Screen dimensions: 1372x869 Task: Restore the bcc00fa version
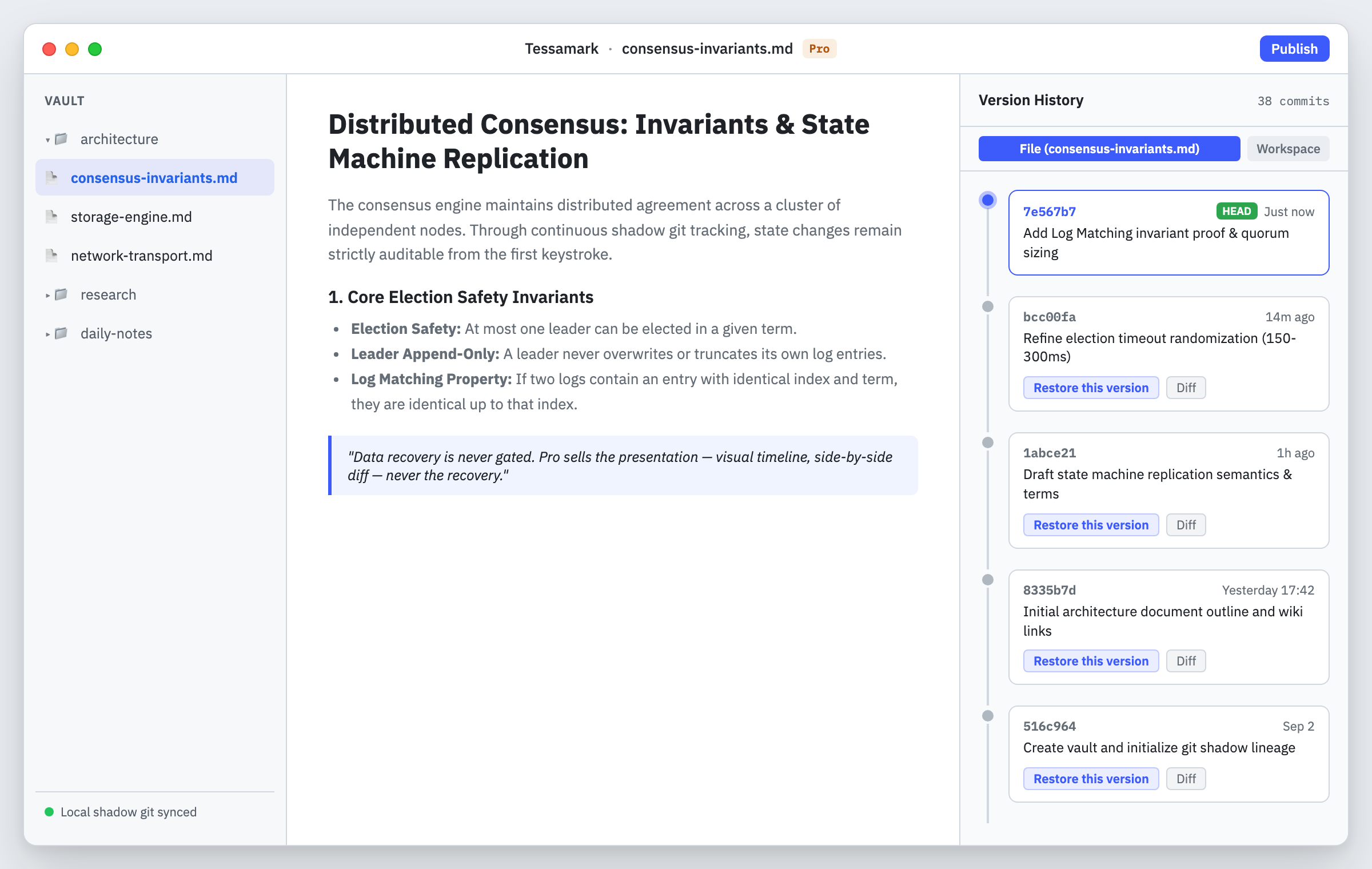point(1091,388)
